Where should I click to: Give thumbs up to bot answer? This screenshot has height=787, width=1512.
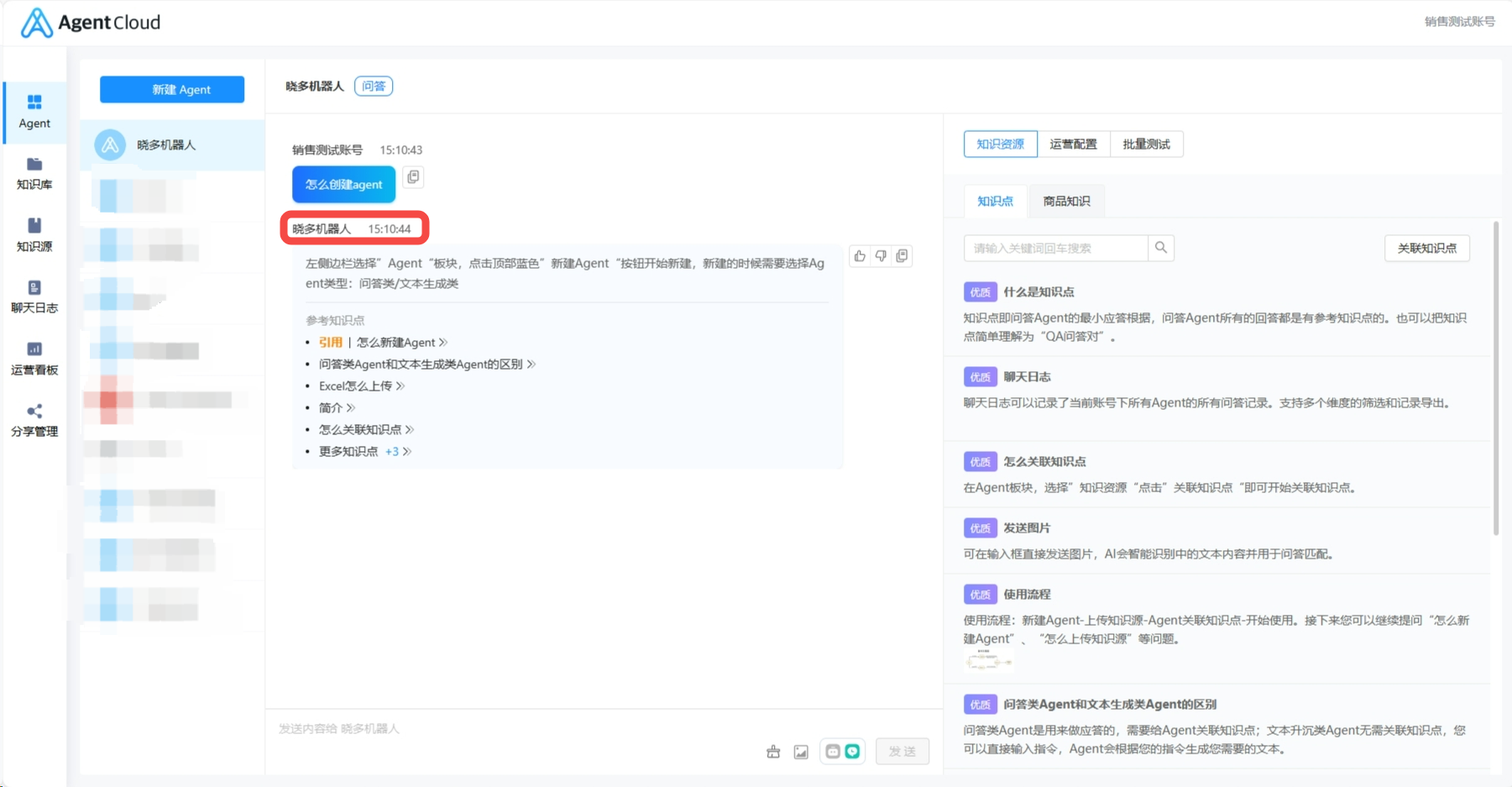tap(860, 256)
